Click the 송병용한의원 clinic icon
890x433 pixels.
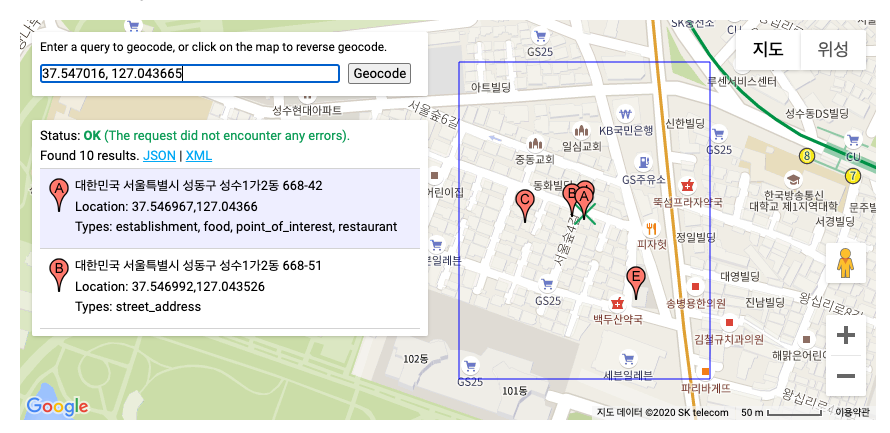[696, 286]
